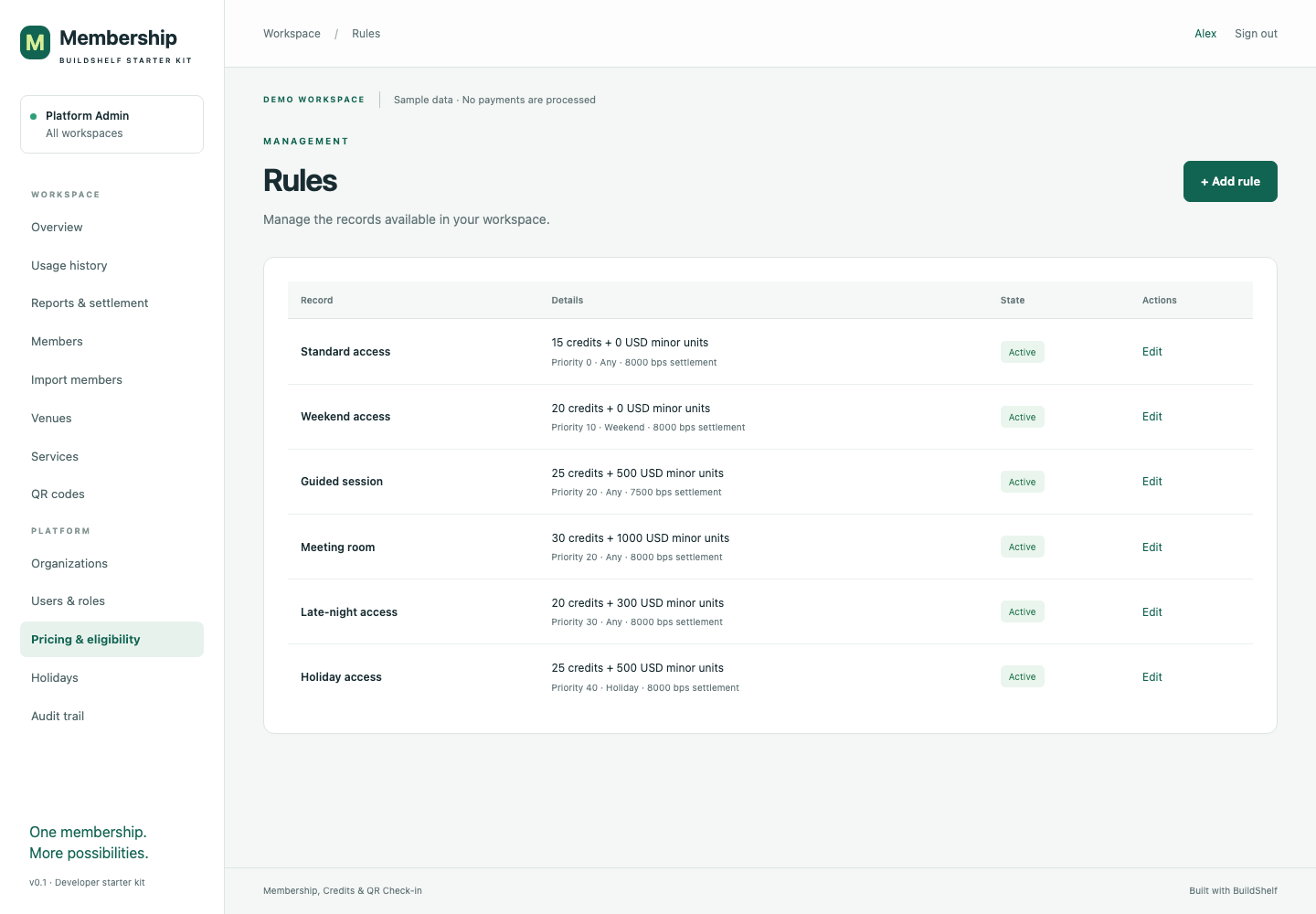
Task: Select the Late-night access record name
Action: [x=349, y=612]
